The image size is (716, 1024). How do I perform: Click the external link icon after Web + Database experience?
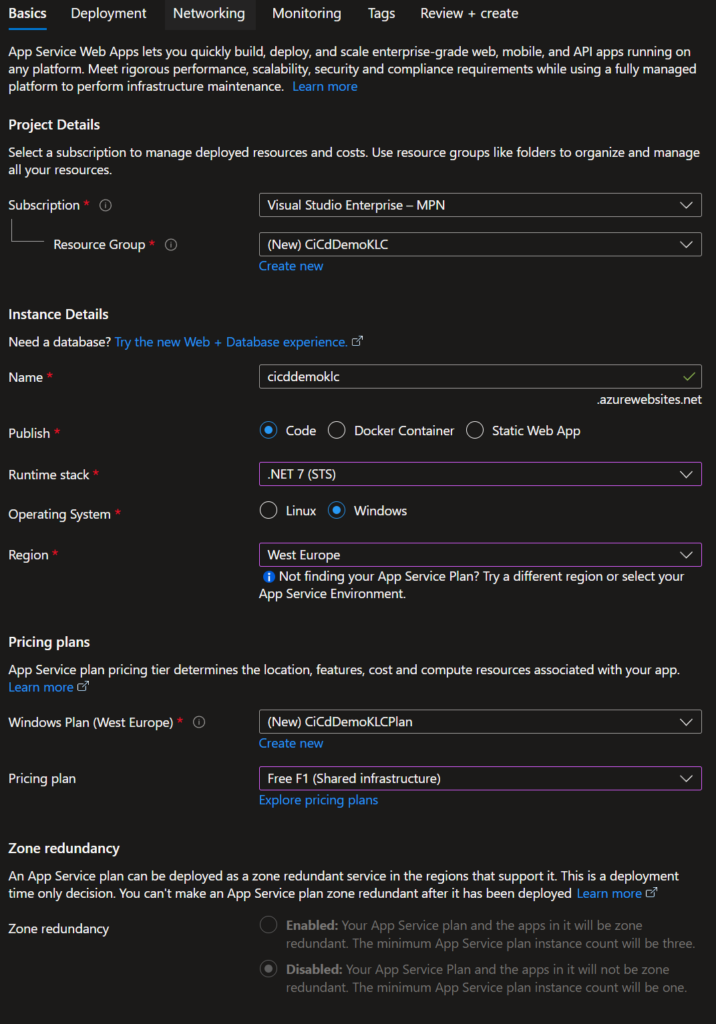coord(358,341)
